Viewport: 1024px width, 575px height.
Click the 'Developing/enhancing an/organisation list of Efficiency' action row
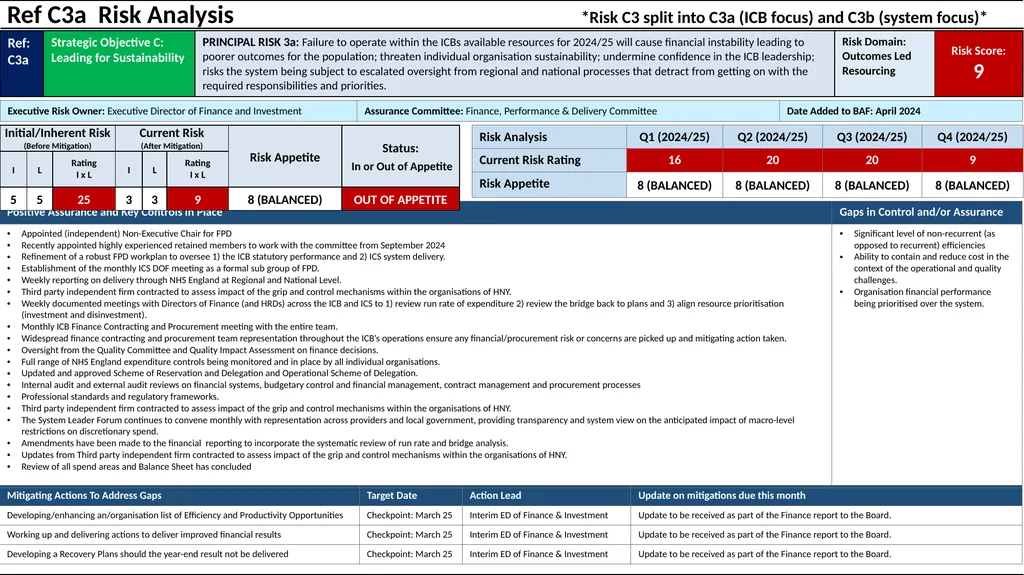pyautogui.click(x=512, y=515)
